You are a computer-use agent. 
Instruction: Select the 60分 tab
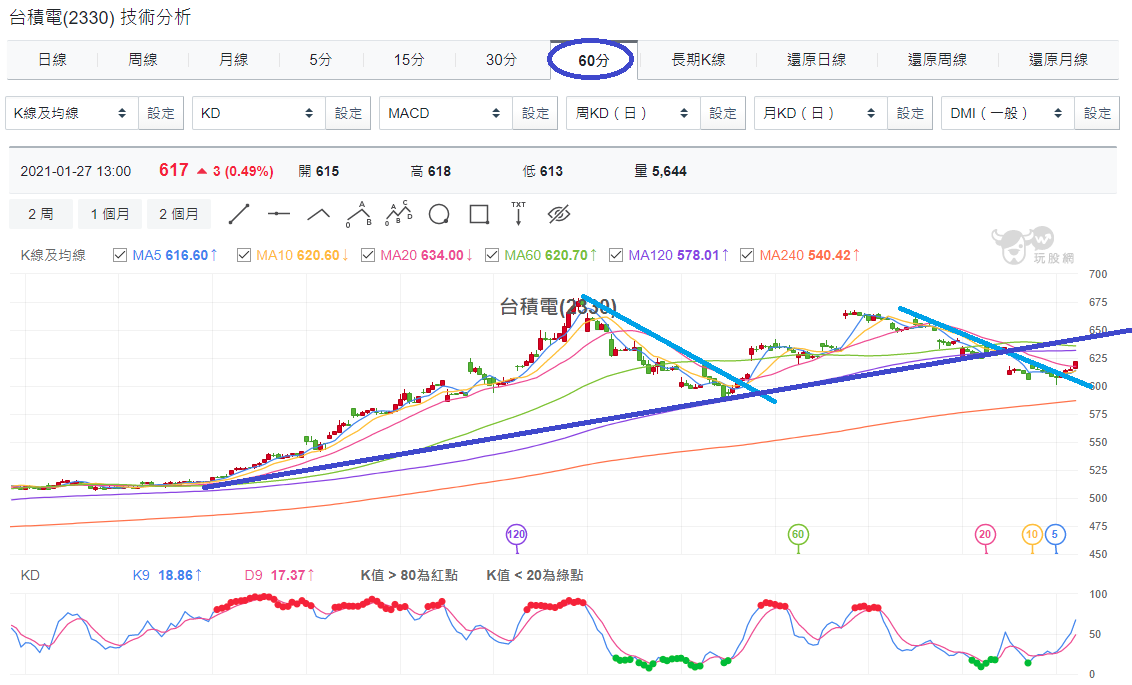pyautogui.click(x=593, y=60)
